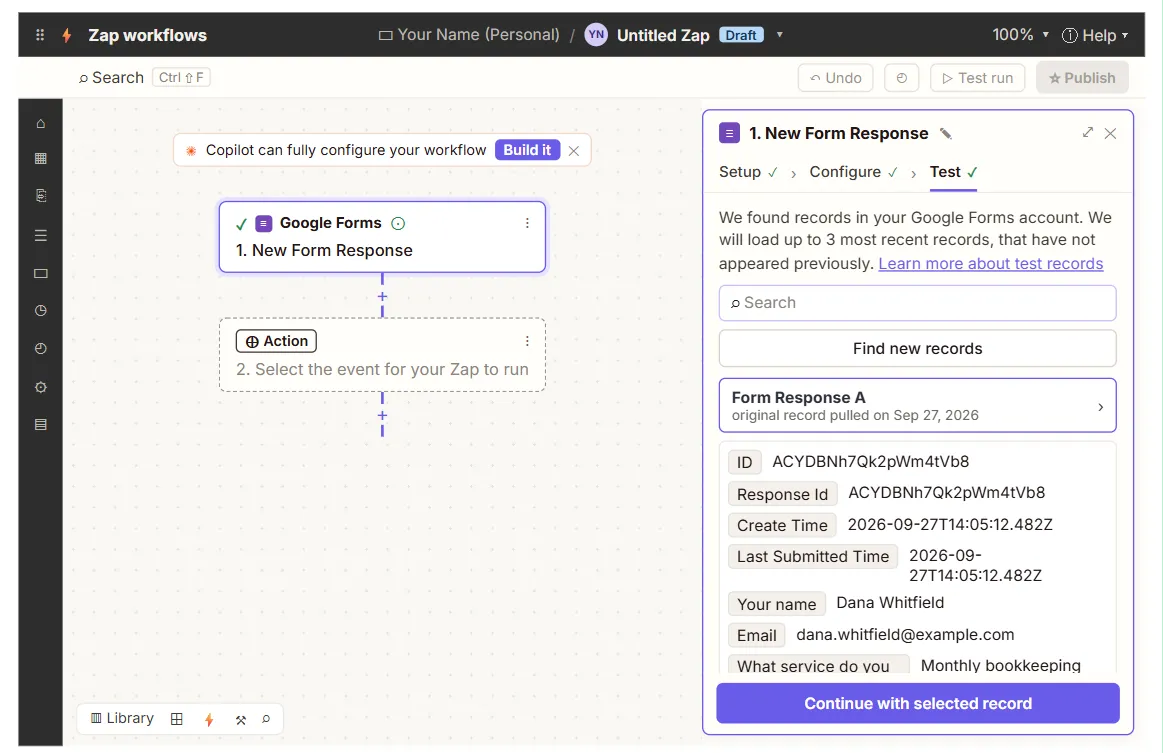
Task: Click the pencil icon to rename step
Action: pyautogui.click(x=946, y=134)
